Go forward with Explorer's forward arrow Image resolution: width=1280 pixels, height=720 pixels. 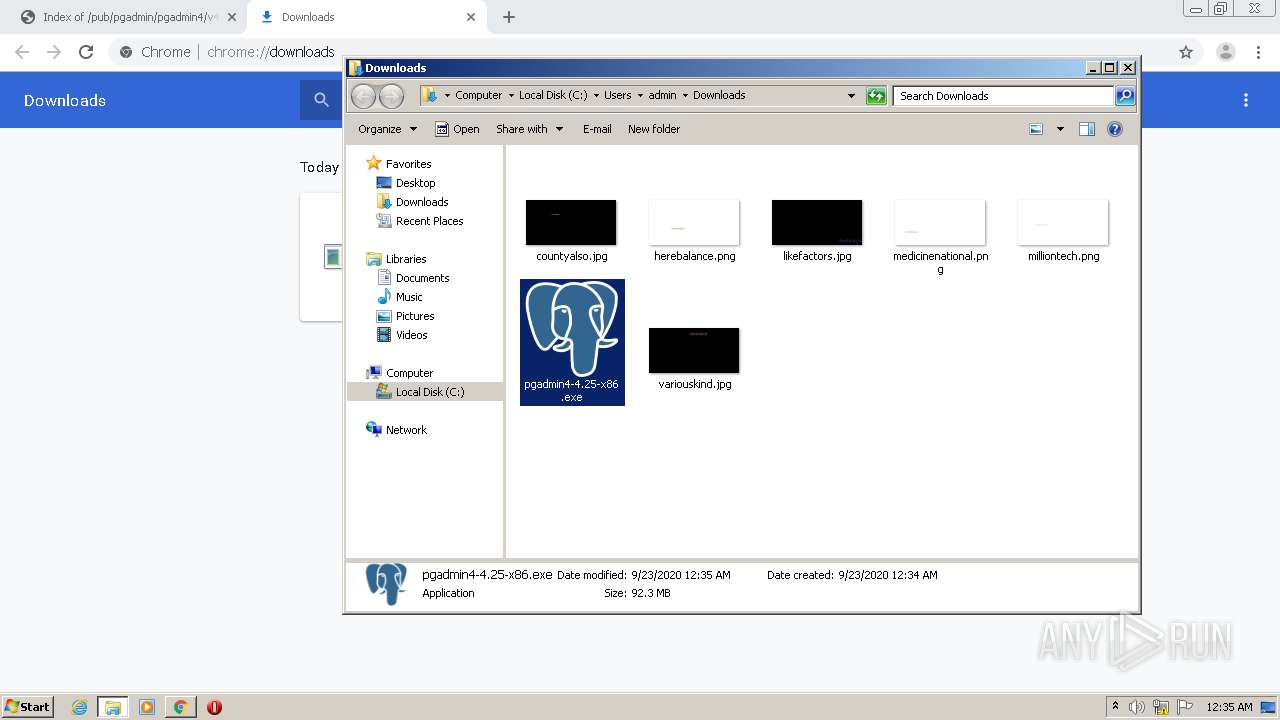tap(392, 96)
